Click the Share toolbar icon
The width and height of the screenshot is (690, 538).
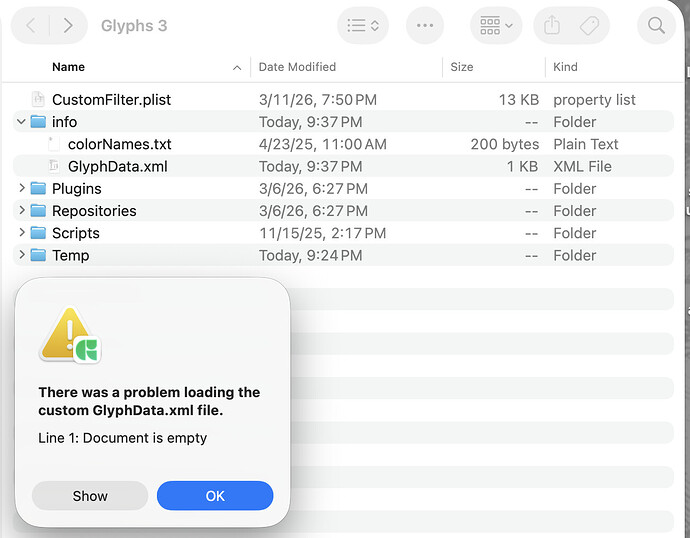(552, 26)
